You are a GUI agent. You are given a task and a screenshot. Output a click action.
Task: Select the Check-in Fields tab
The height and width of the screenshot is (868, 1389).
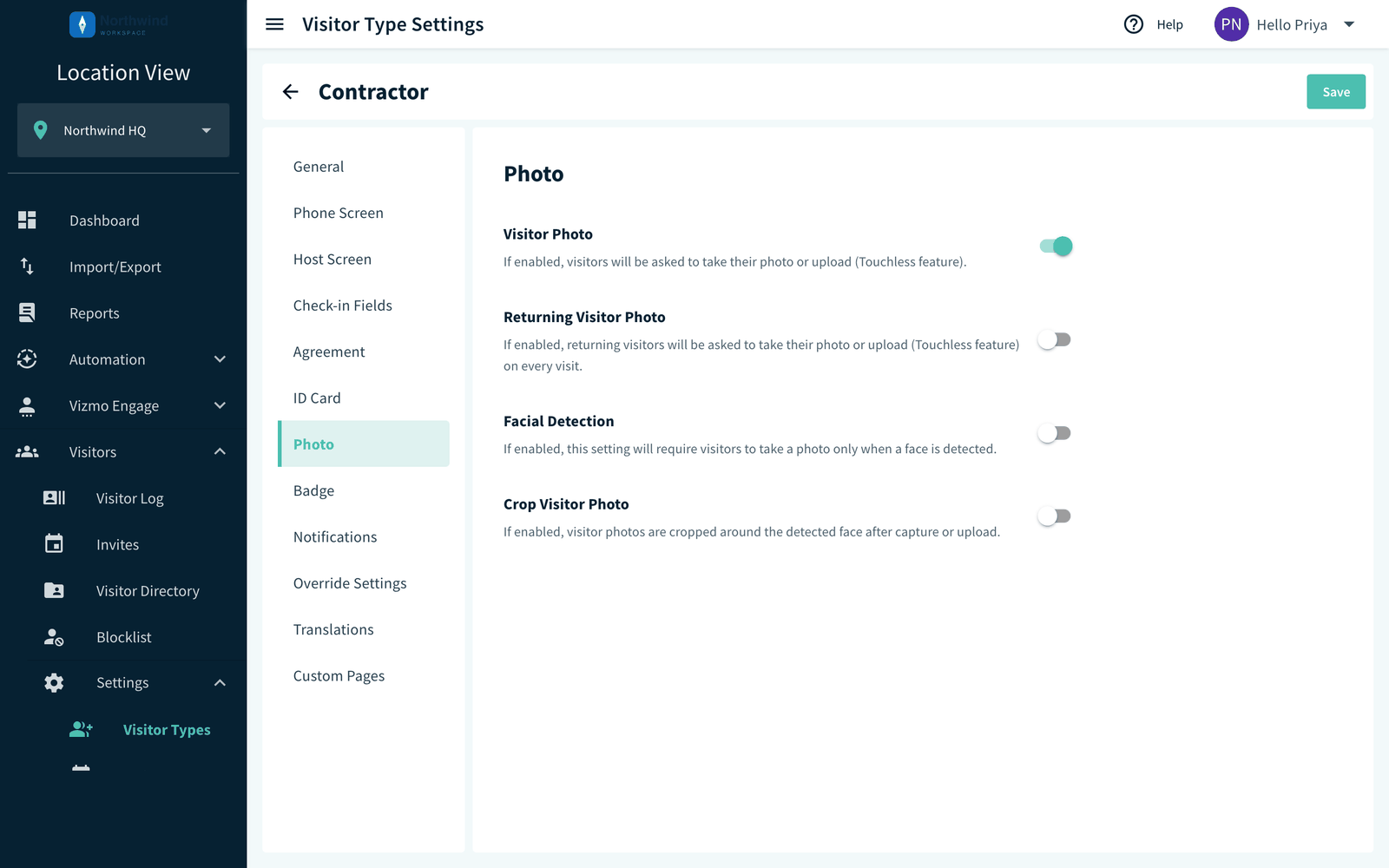pos(364,306)
